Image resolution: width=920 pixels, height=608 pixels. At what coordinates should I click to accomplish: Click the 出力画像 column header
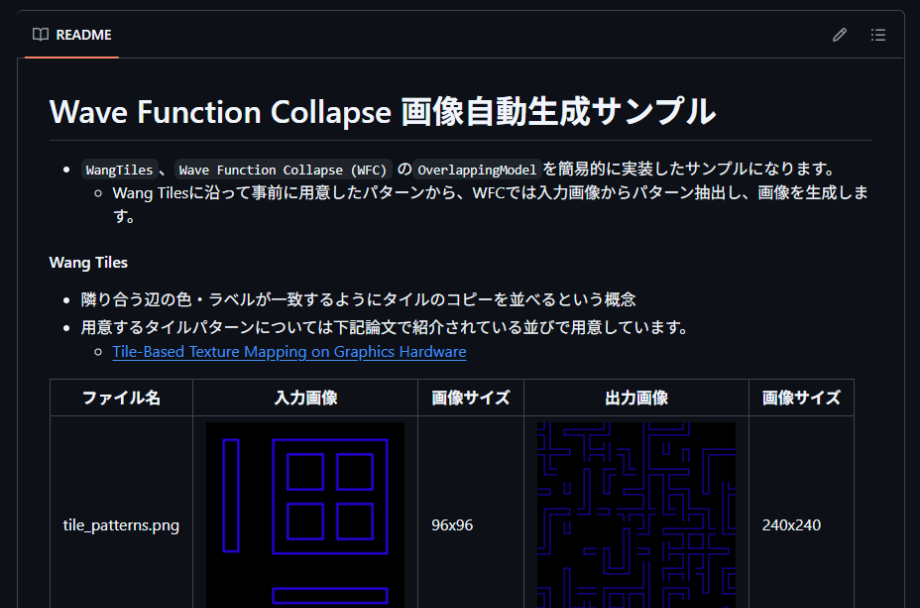coord(636,398)
